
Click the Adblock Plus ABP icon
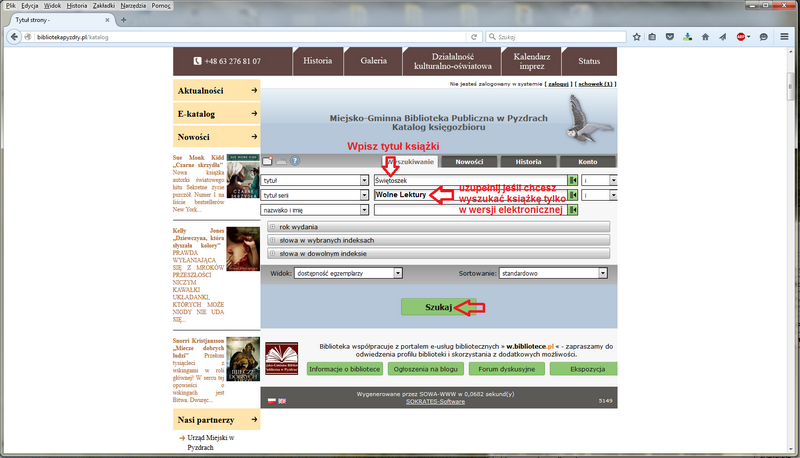(x=741, y=37)
